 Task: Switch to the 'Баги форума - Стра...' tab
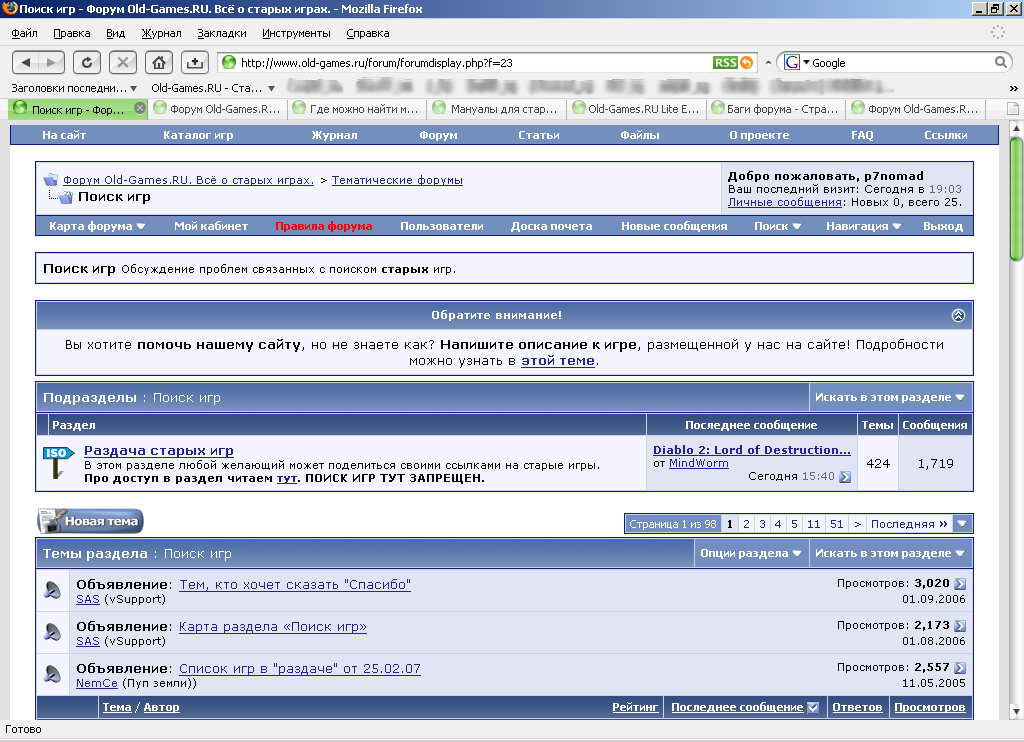pos(775,109)
